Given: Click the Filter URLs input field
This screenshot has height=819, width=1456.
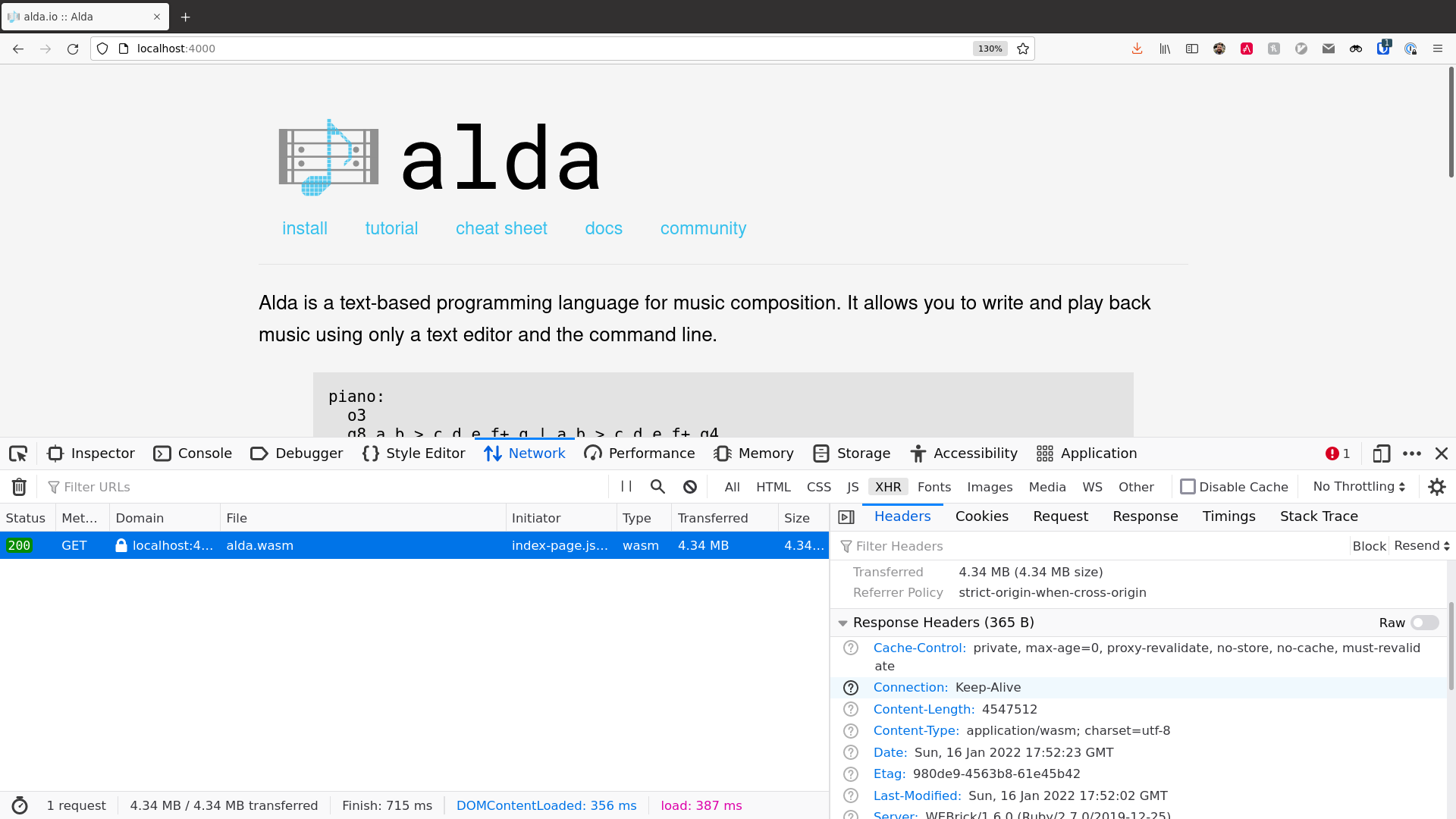Looking at the screenshot, I should click(326, 487).
